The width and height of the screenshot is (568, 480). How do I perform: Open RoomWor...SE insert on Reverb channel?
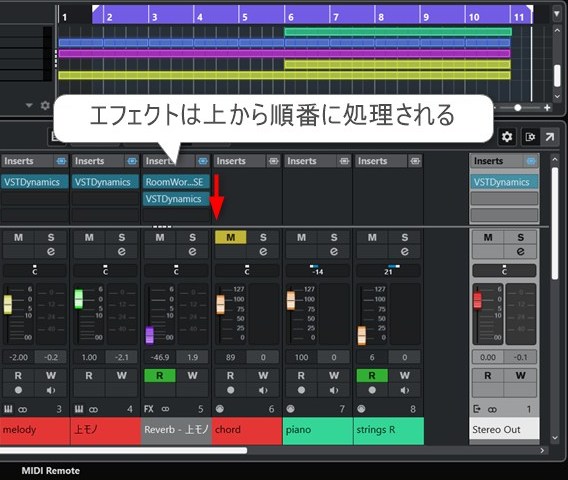coord(176,182)
